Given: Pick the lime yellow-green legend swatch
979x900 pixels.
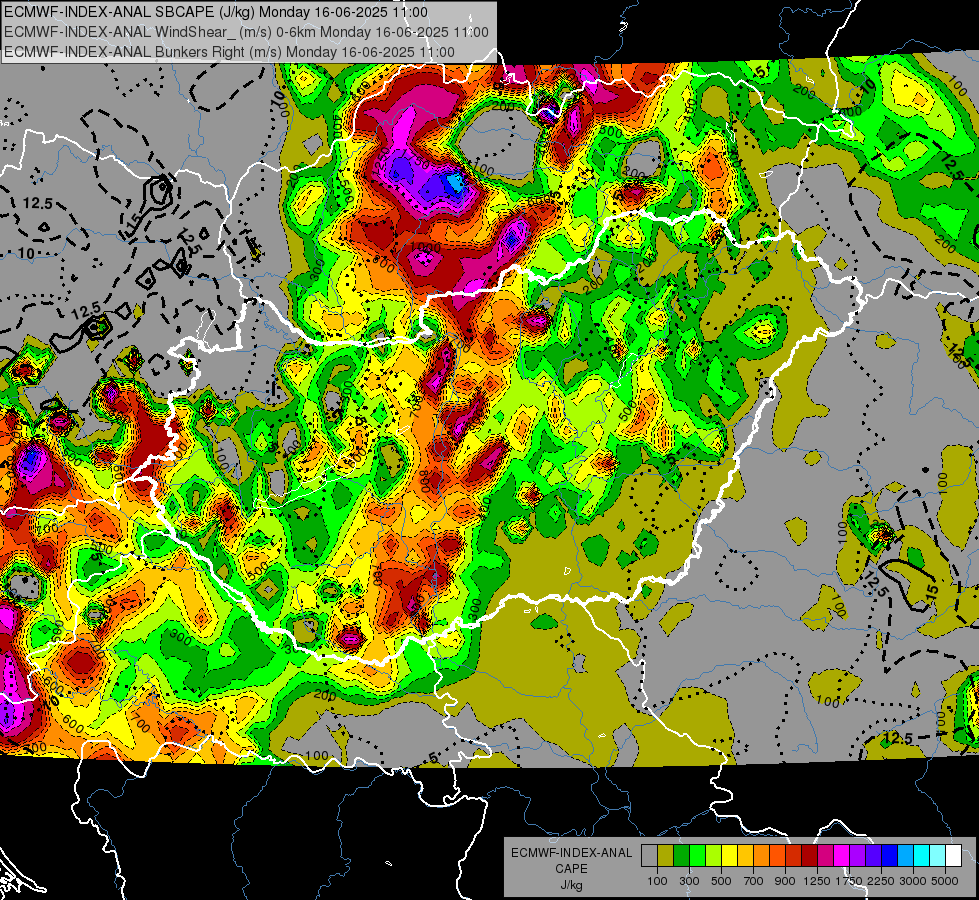Looking at the screenshot, I should (x=714, y=856).
